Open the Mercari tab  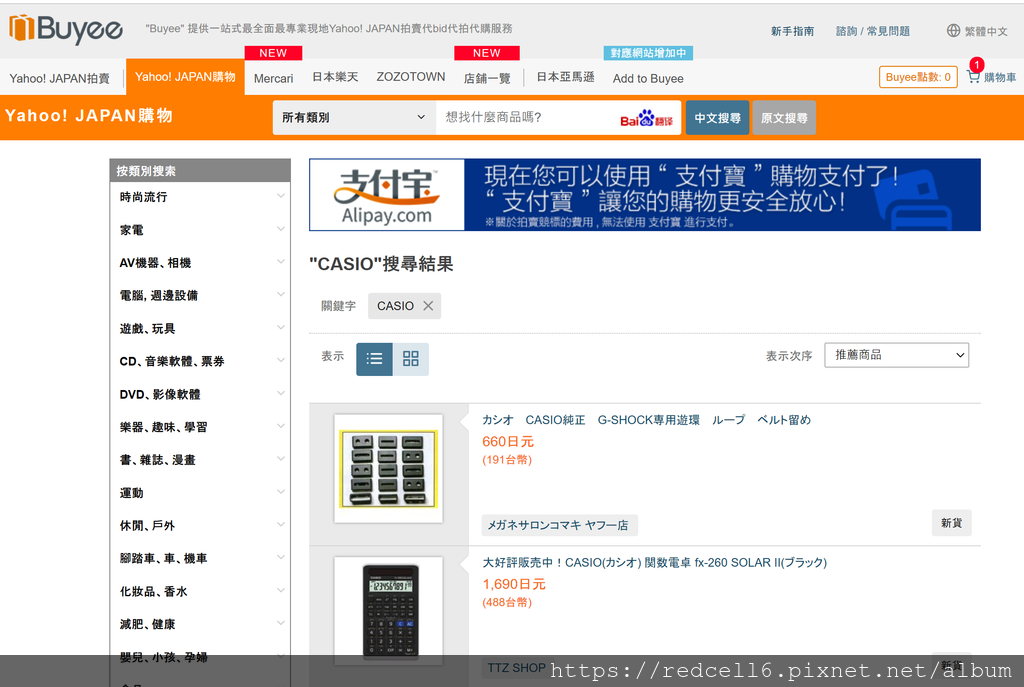click(273, 78)
